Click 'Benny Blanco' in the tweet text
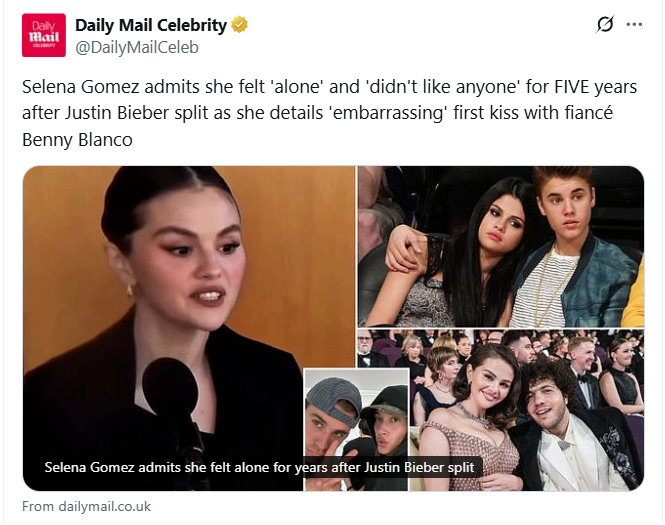Screen dimensions: 665x525 (76, 140)
